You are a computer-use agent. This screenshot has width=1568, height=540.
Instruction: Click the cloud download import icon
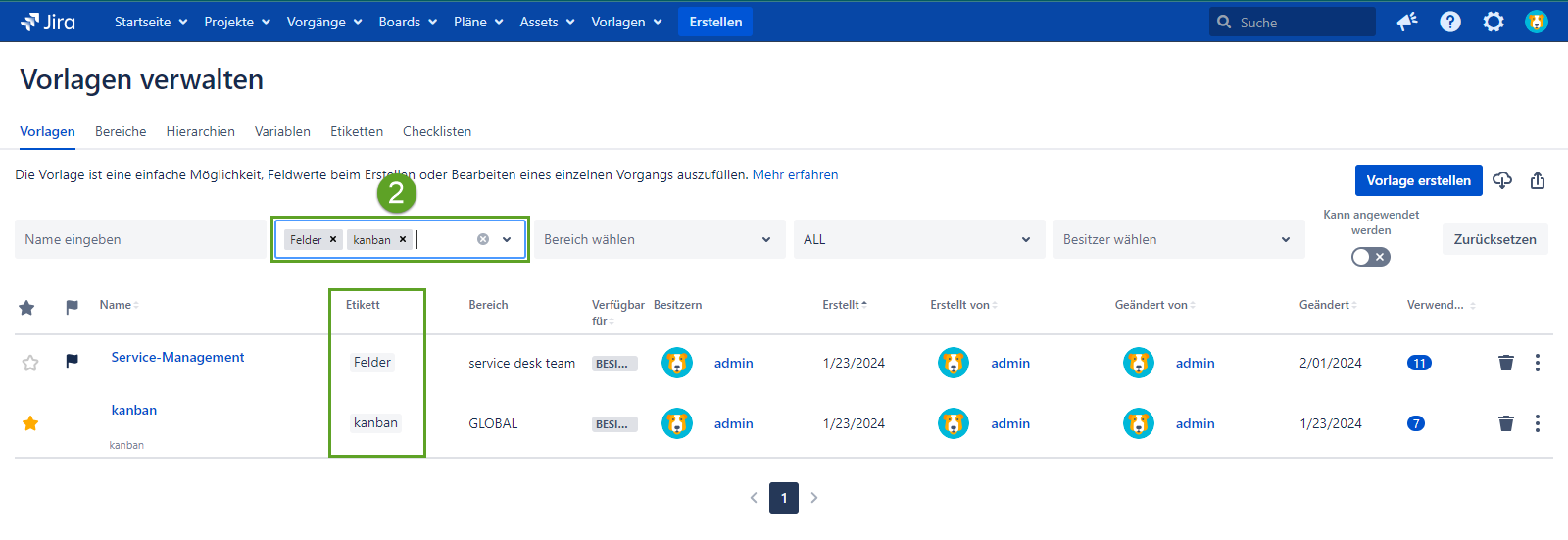(1502, 180)
